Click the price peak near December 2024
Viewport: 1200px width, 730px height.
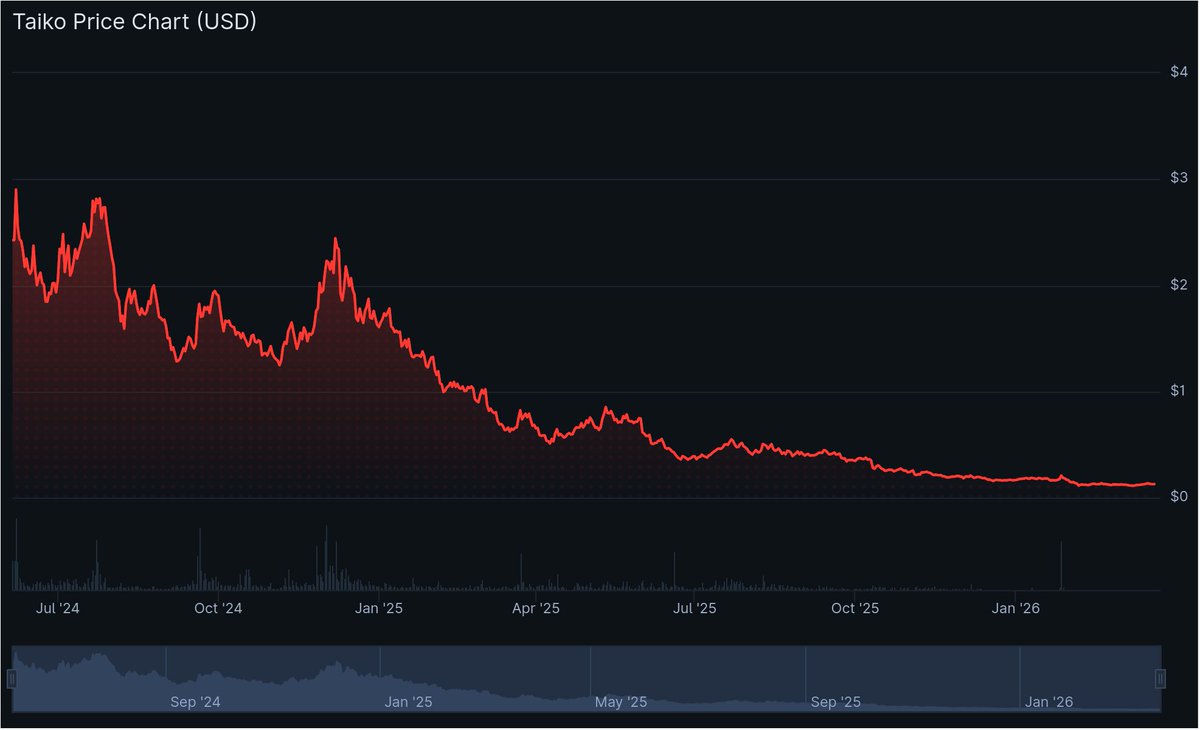click(335, 240)
